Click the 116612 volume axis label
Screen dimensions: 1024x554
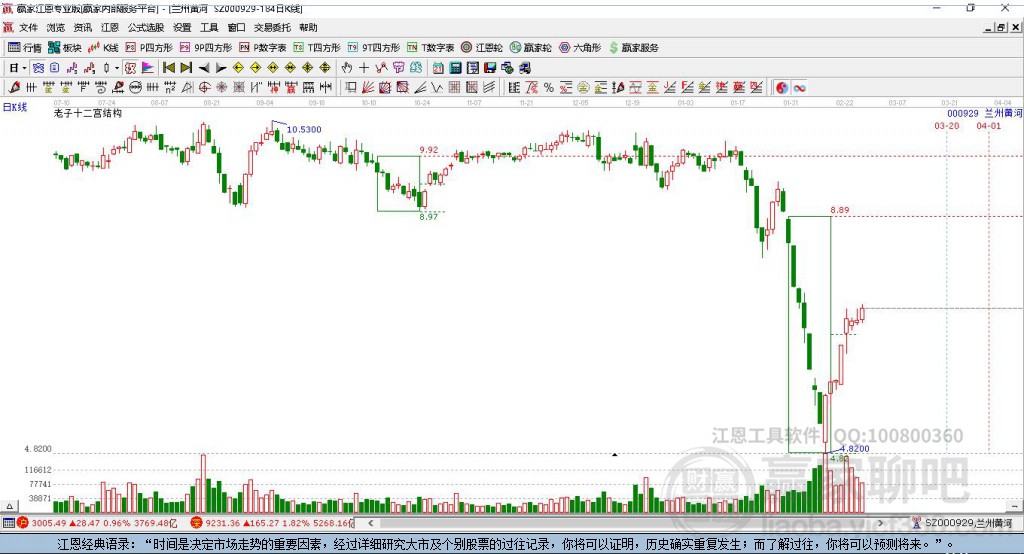38,470
